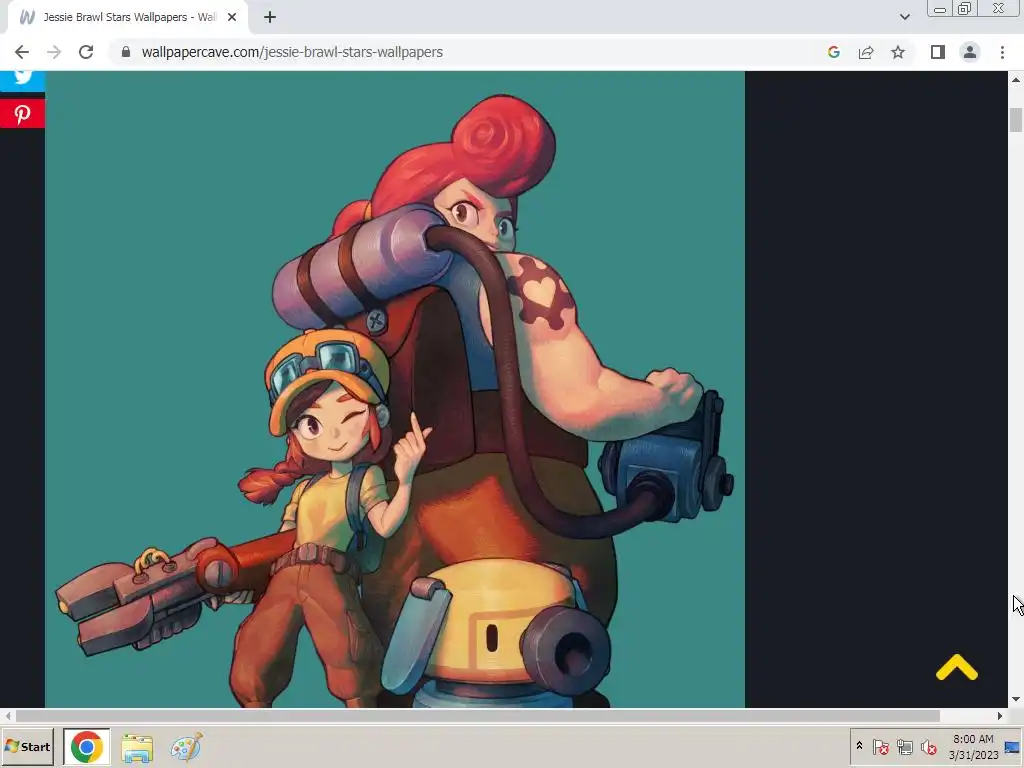Viewport: 1024px width, 768px height.
Task: Open the Jessie and Pam wallpaper image
Action: pyautogui.click(x=394, y=389)
